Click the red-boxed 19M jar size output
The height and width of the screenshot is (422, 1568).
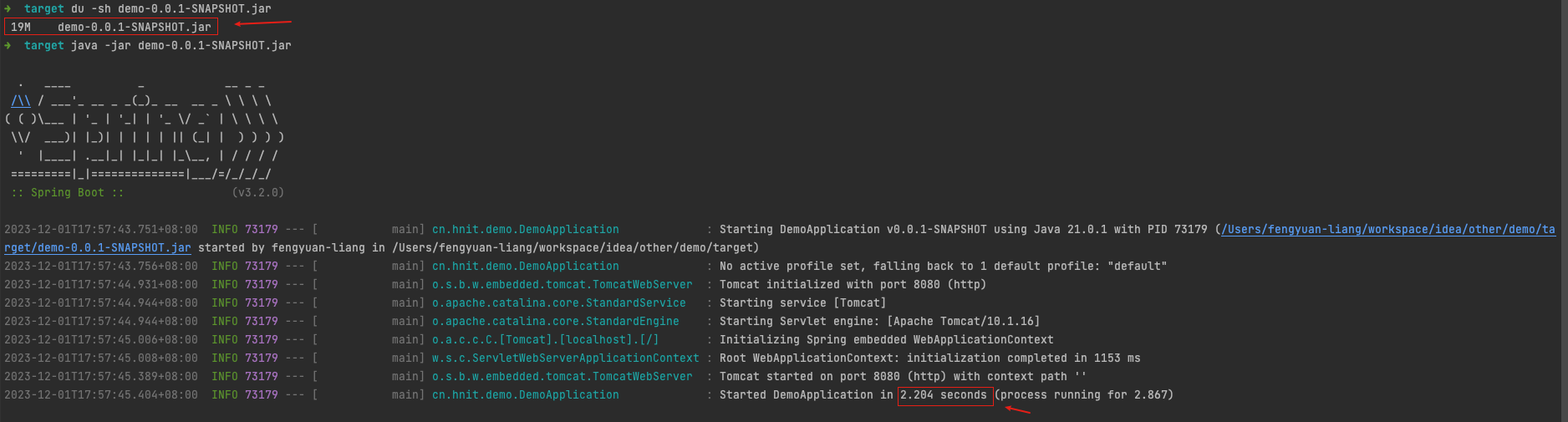point(110,27)
